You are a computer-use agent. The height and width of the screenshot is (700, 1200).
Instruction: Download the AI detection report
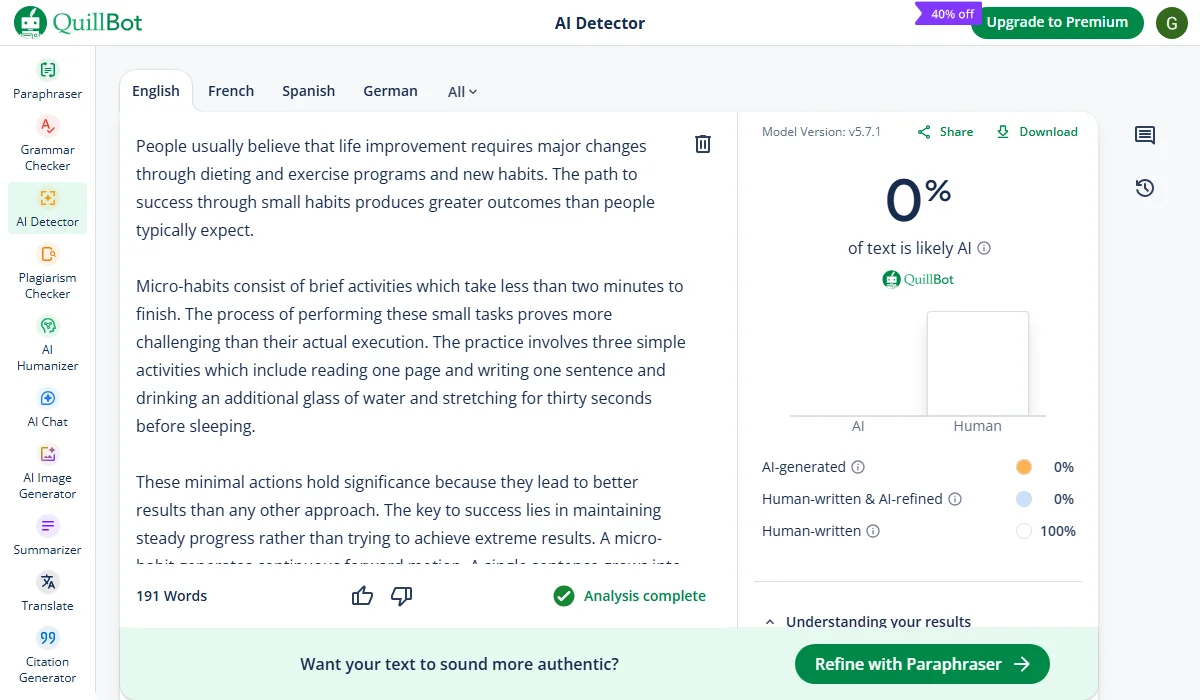tap(1037, 132)
